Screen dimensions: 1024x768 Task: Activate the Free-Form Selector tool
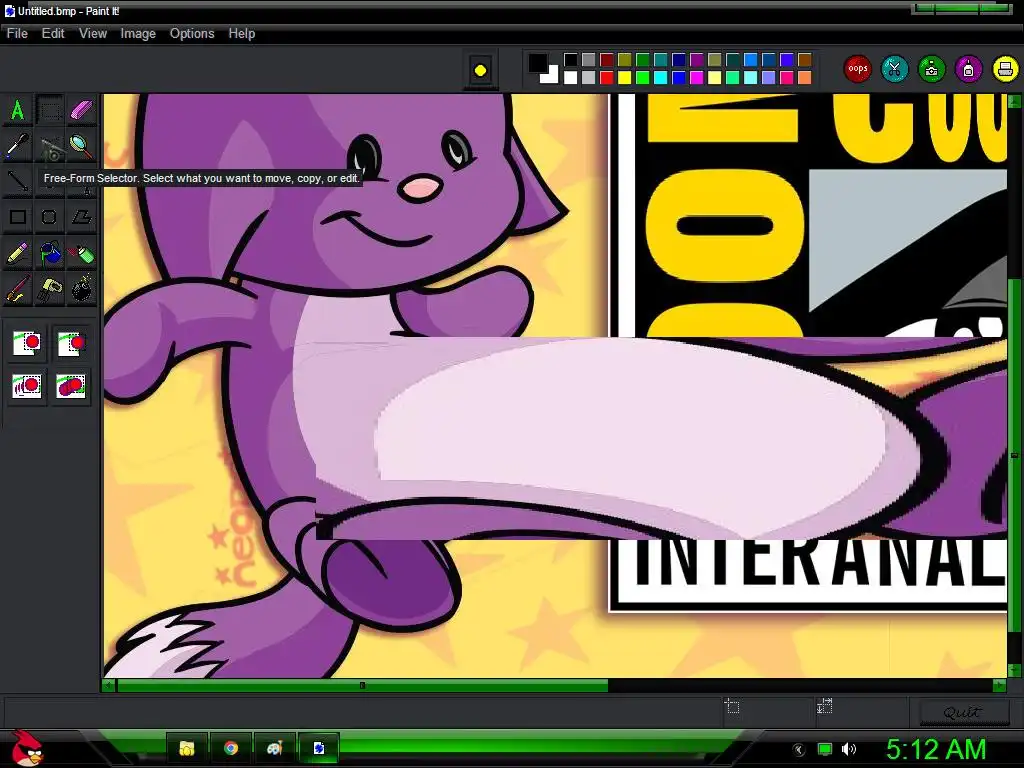pyautogui.click(x=50, y=147)
